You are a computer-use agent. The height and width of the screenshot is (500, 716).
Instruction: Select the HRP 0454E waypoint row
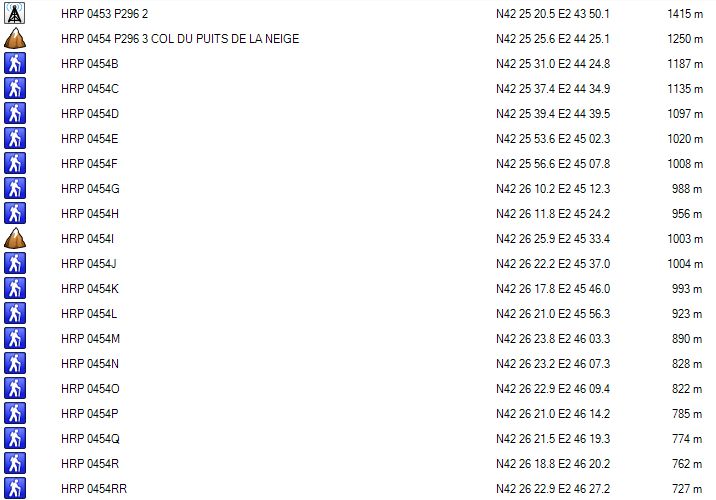pyautogui.click(x=358, y=138)
